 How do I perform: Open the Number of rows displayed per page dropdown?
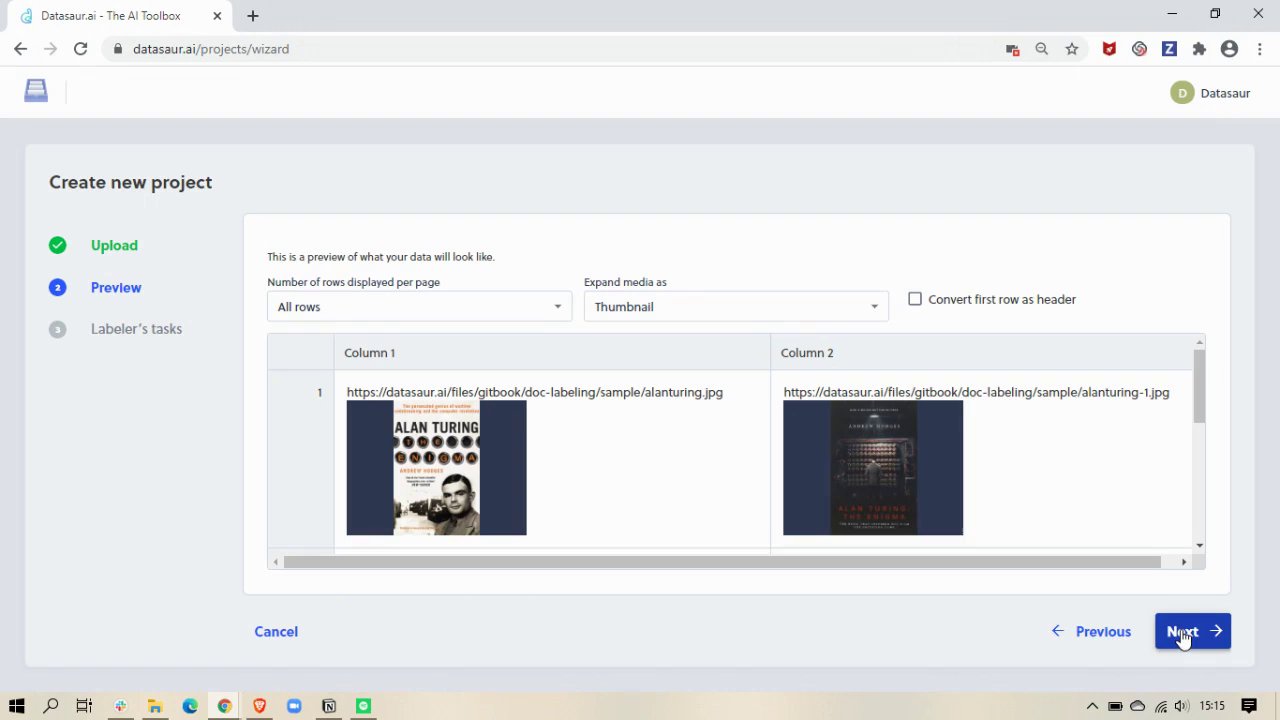coord(419,307)
